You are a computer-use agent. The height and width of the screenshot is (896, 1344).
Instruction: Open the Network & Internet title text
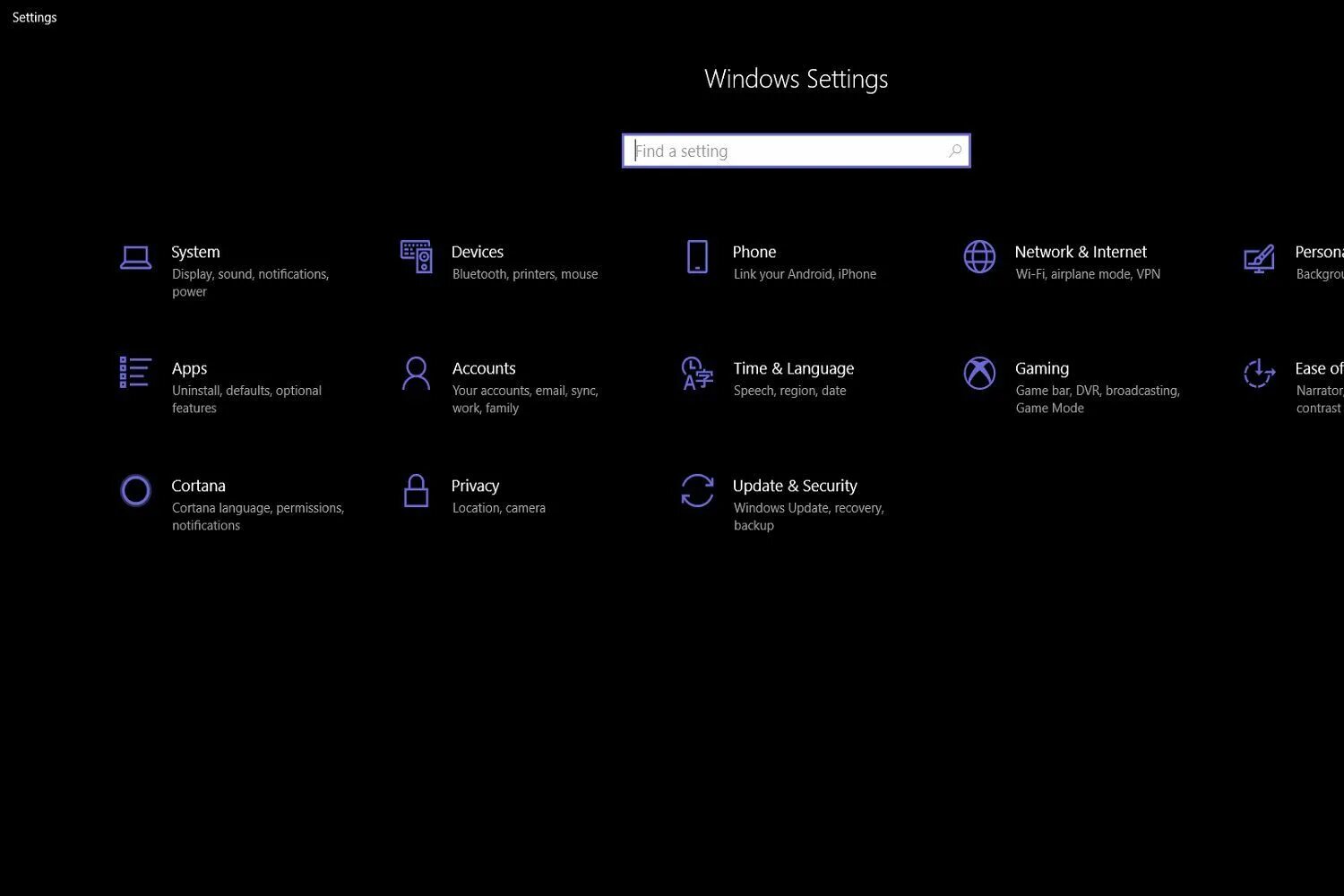[1081, 252]
